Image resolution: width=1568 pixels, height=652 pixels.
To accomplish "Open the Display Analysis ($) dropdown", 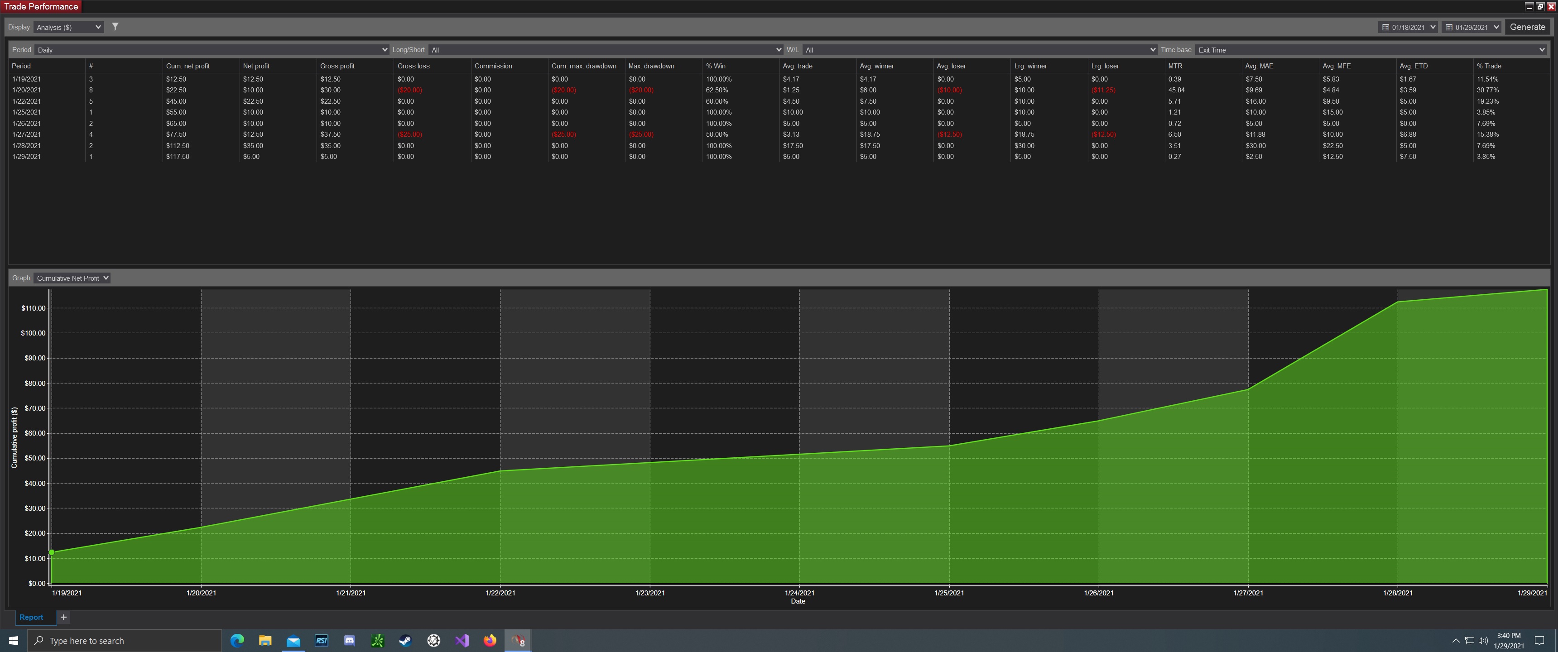I will click(x=68, y=28).
